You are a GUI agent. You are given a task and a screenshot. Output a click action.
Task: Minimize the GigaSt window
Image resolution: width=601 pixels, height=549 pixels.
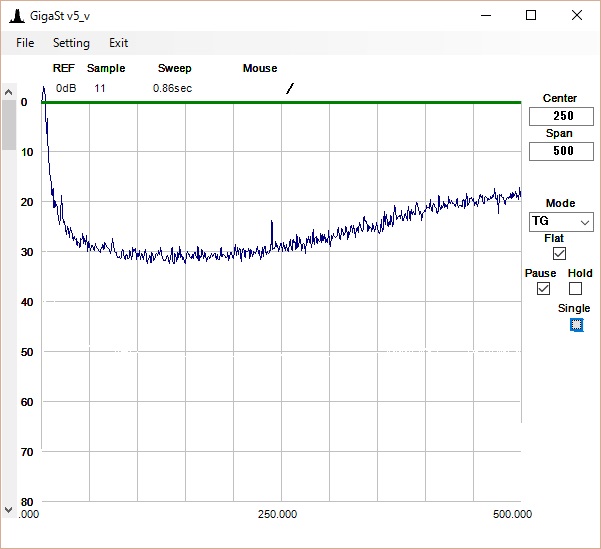pos(486,15)
